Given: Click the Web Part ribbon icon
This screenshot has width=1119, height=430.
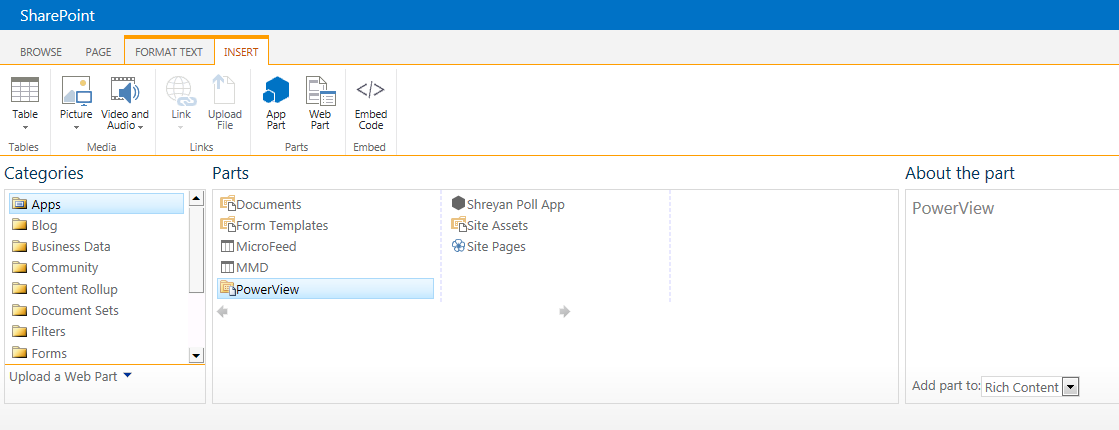Looking at the screenshot, I should pyautogui.click(x=320, y=91).
